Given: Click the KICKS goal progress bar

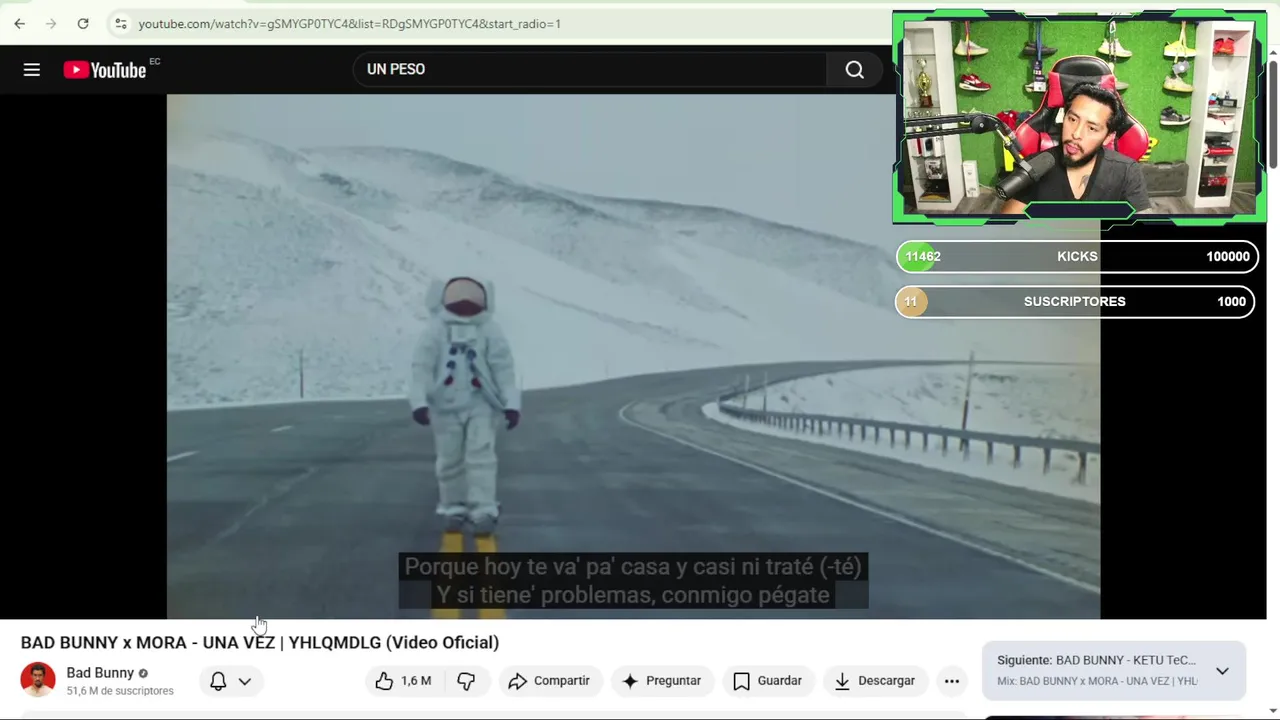Looking at the screenshot, I should [x=1075, y=256].
